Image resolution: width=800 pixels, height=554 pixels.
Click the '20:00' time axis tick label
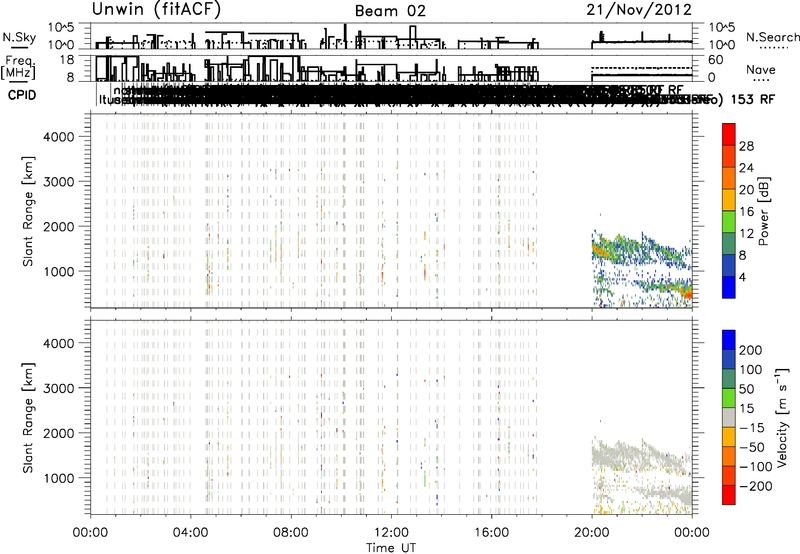[x=592, y=533]
